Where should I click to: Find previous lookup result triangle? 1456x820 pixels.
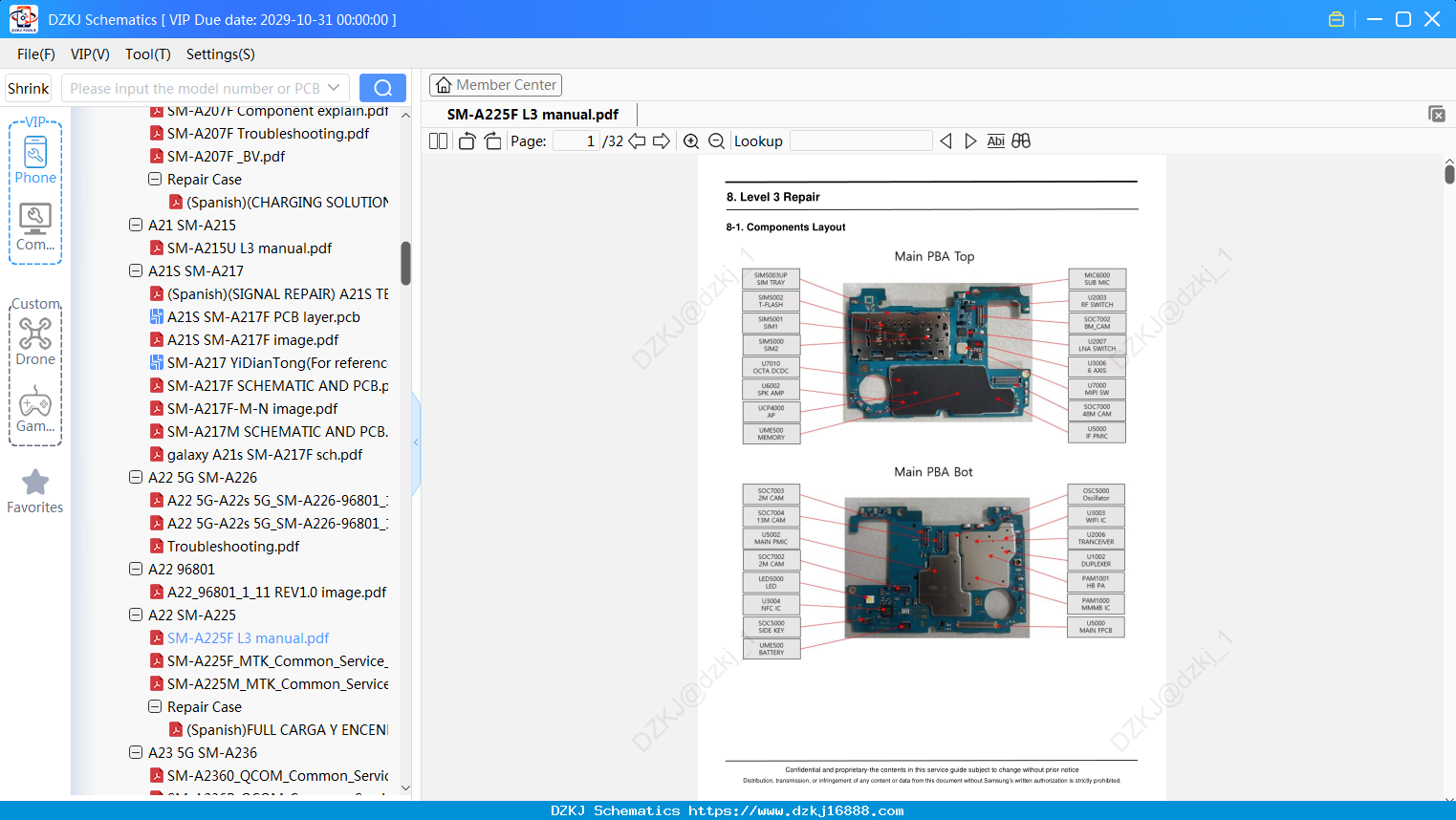tap(945, 141)
